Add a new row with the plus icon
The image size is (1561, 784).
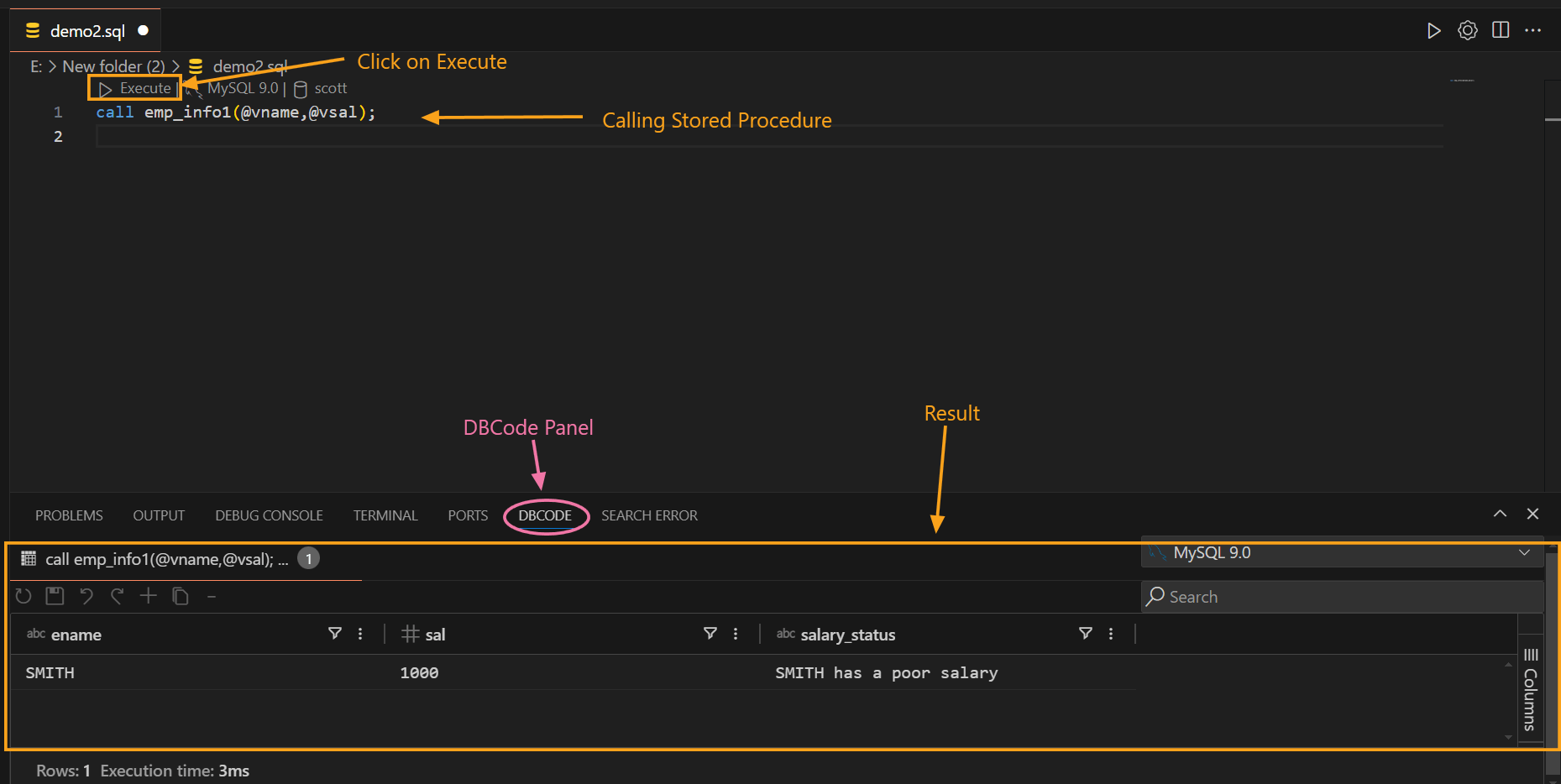tap(149, 596)
